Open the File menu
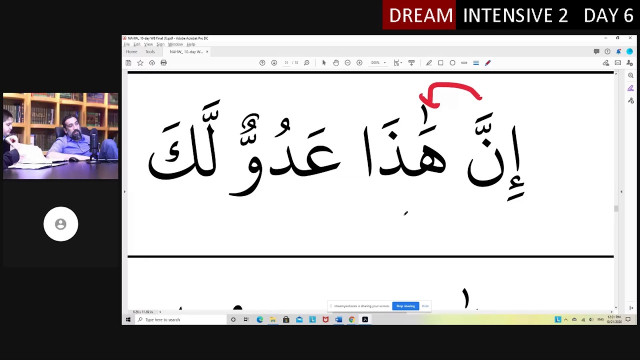The width and height of the screenshot is (640, 360). (x=127, y=44)
